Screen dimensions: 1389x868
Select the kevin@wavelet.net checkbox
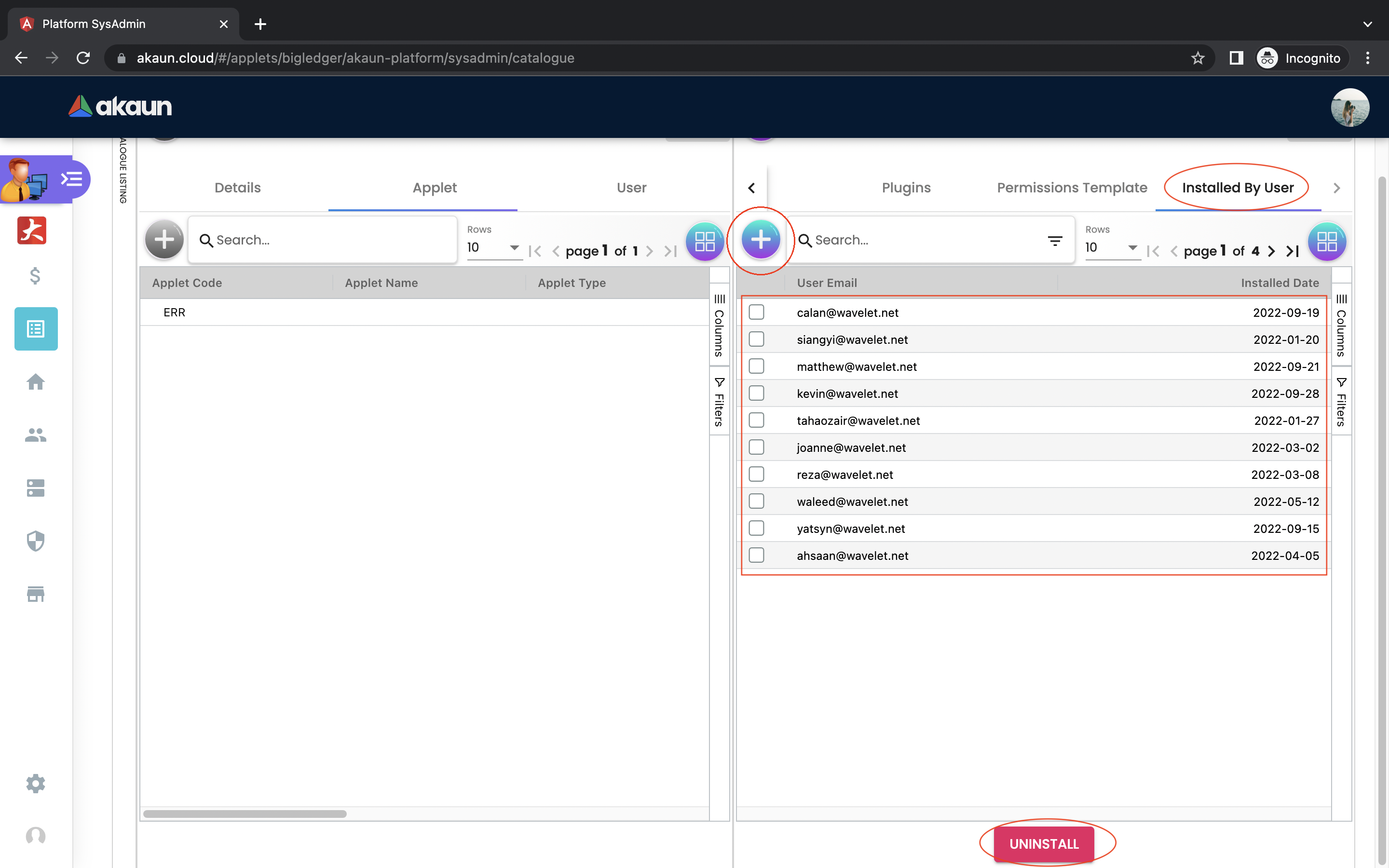tap(757, 393)
